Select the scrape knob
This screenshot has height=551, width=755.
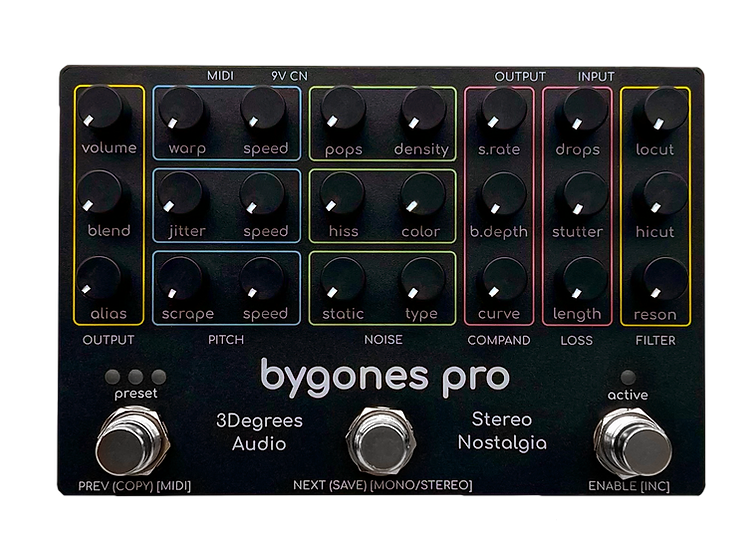pyautogui.click(x=180, y=278)
